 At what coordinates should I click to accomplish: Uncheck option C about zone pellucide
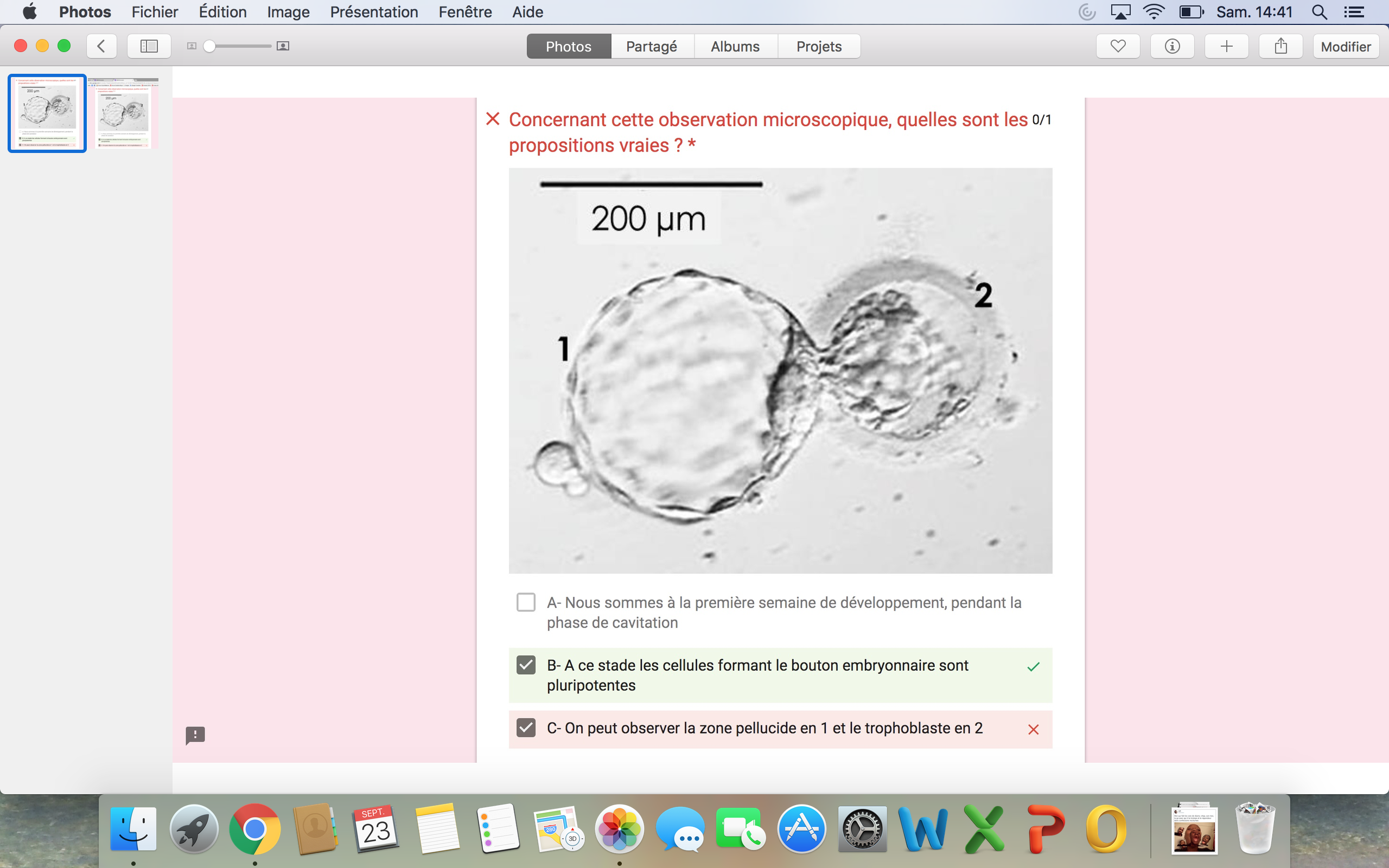(526, 727)
